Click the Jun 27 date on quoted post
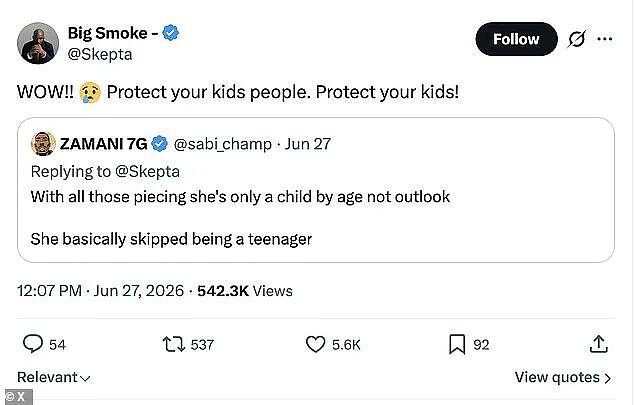Screen dimensions: 634x405 click(307, 144)
